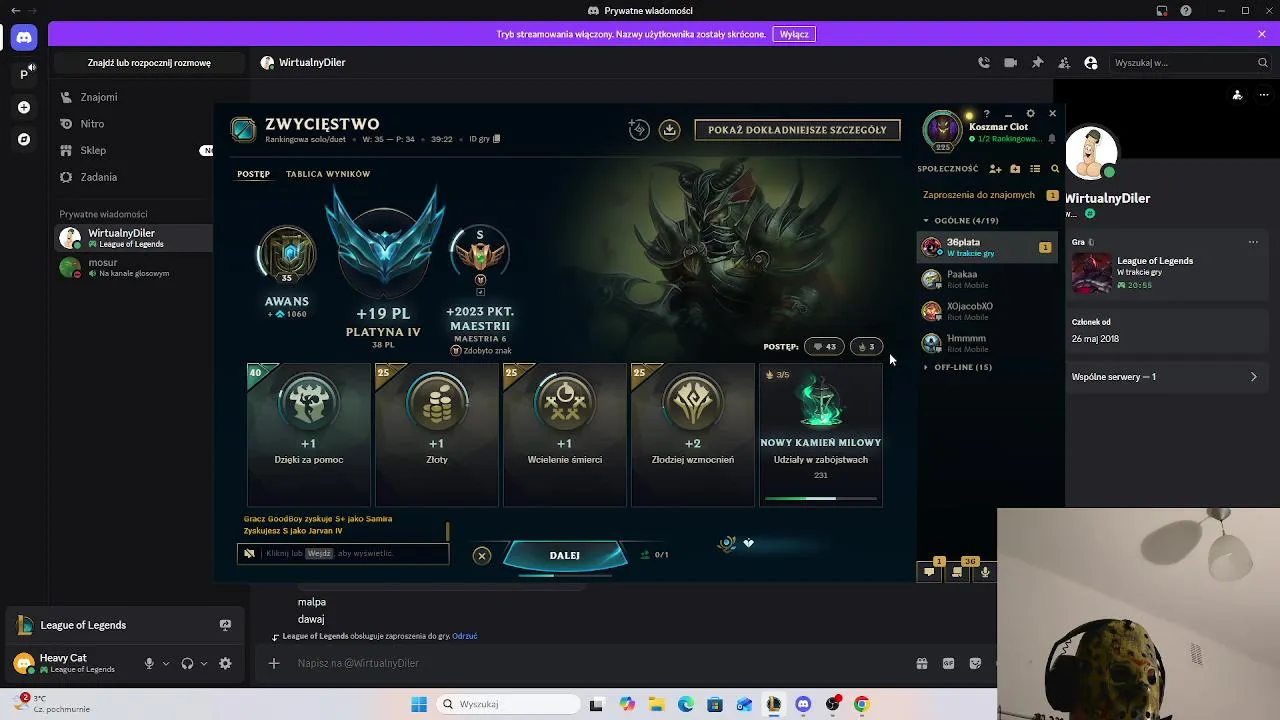Open WirtualnyDiler direct message conversation
1280x720 pixels.
pyautogui.click(x=134, y=238)
